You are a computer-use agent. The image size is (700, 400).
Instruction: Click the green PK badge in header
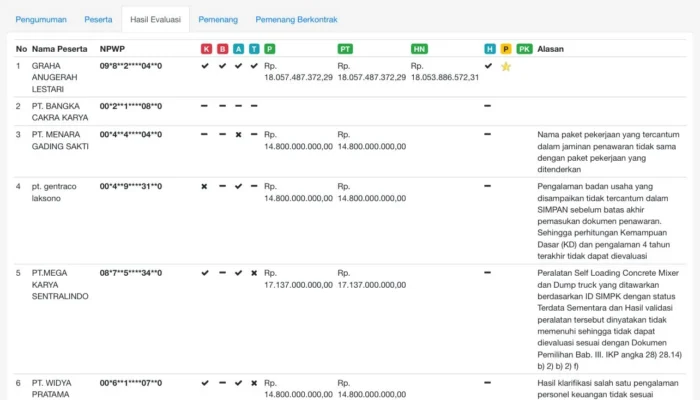(525, 49)
